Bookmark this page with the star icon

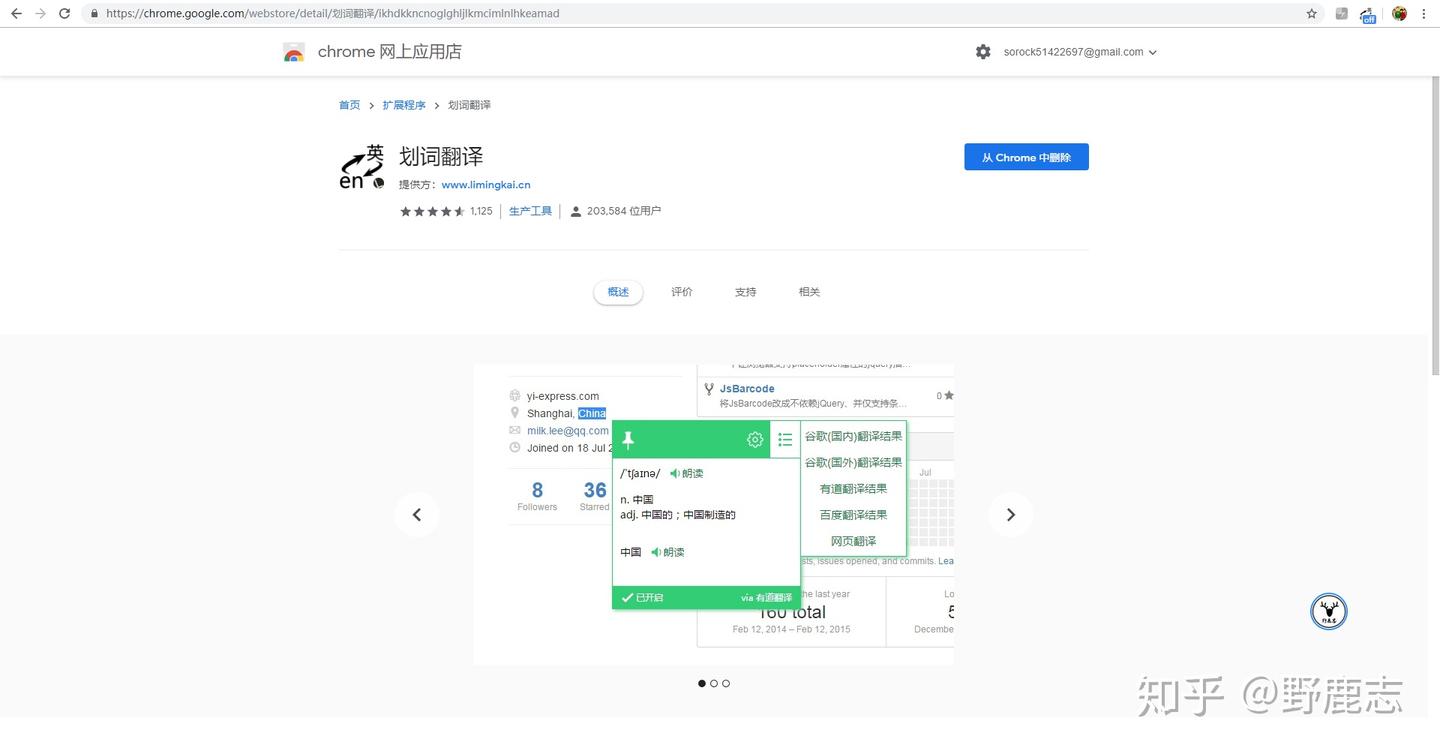(1311, 14)
